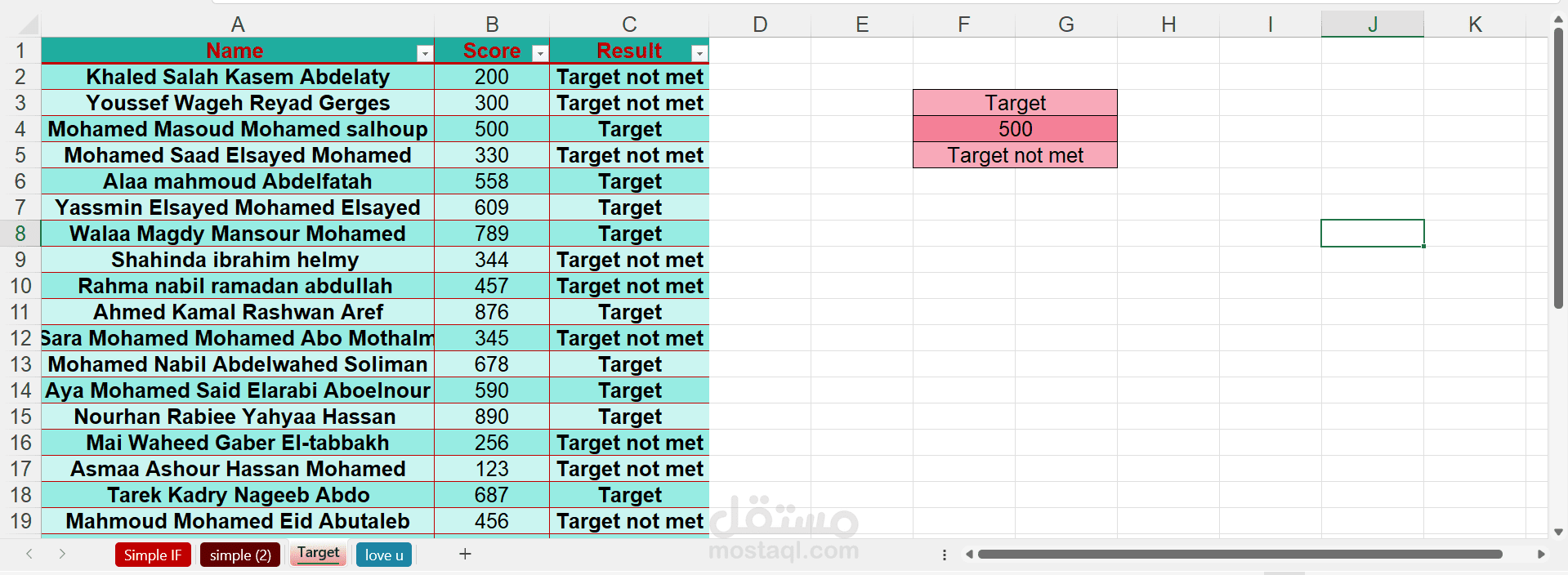Click horizontal scrollbar left arrow
This screenshot has width=1568, height=575.
pyautogui.click(x=969, y=554)
